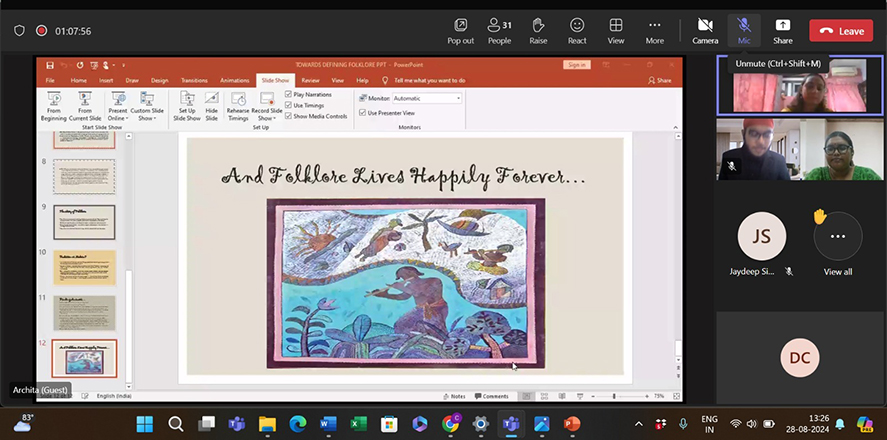This screenshot has height=440, width=887.
Task: Open the People participants panel
Action: click(x=500, y=31)
